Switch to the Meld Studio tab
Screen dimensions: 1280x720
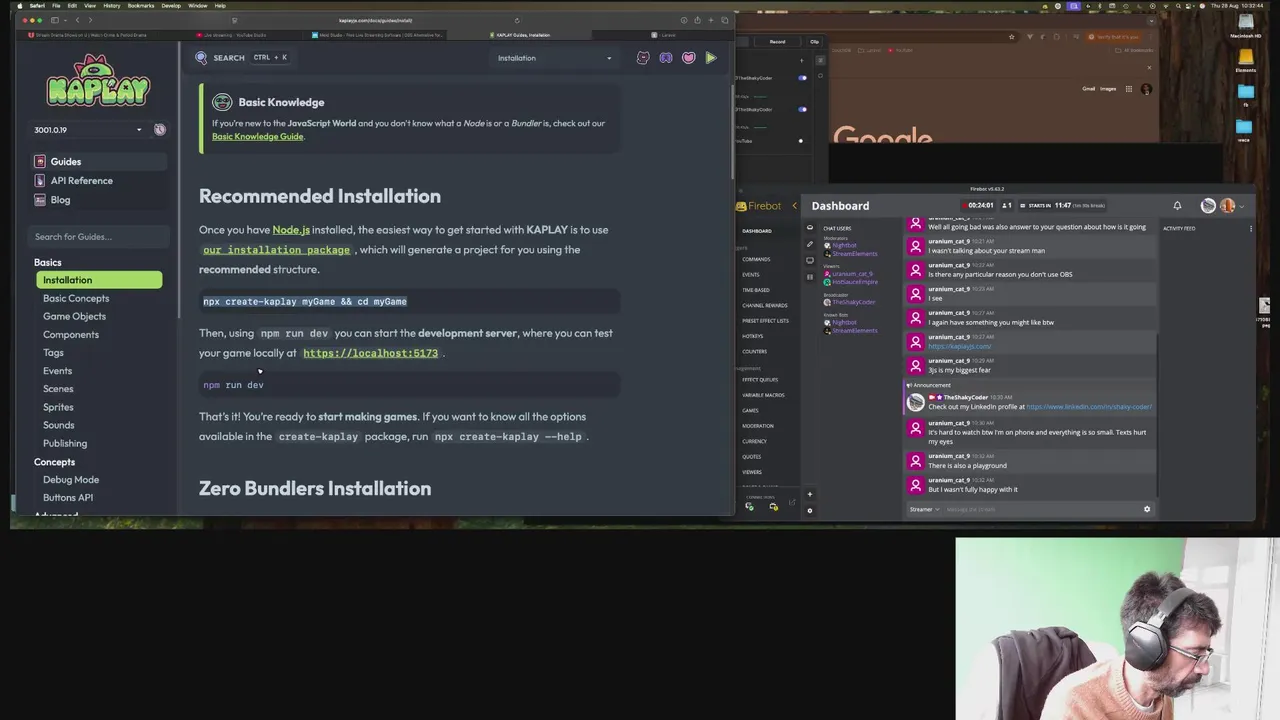(377, 35)
